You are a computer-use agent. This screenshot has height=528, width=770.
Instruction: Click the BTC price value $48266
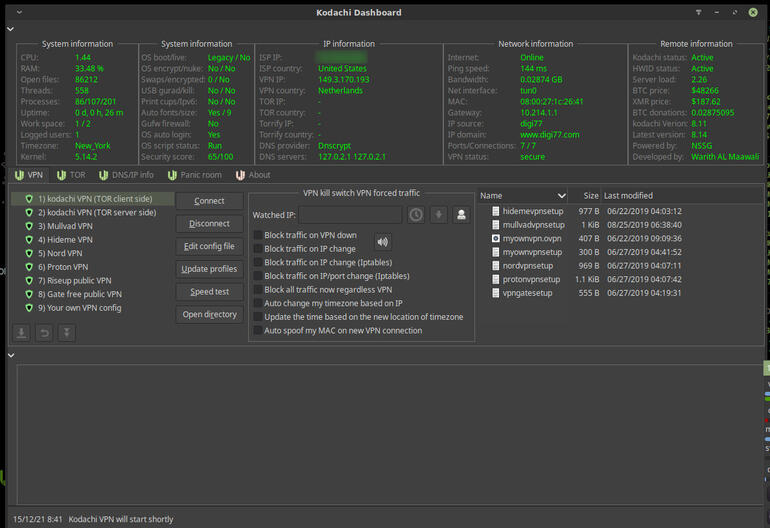pos(705,90)
